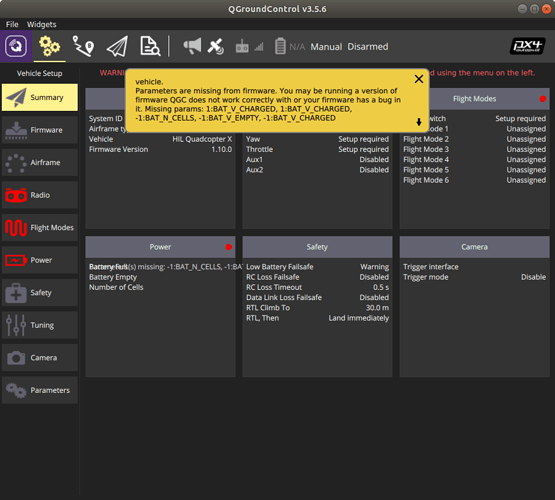Click the Camera summary panel header
The width and height of the screenshot is (555, 500).
[x=474, y=247]
